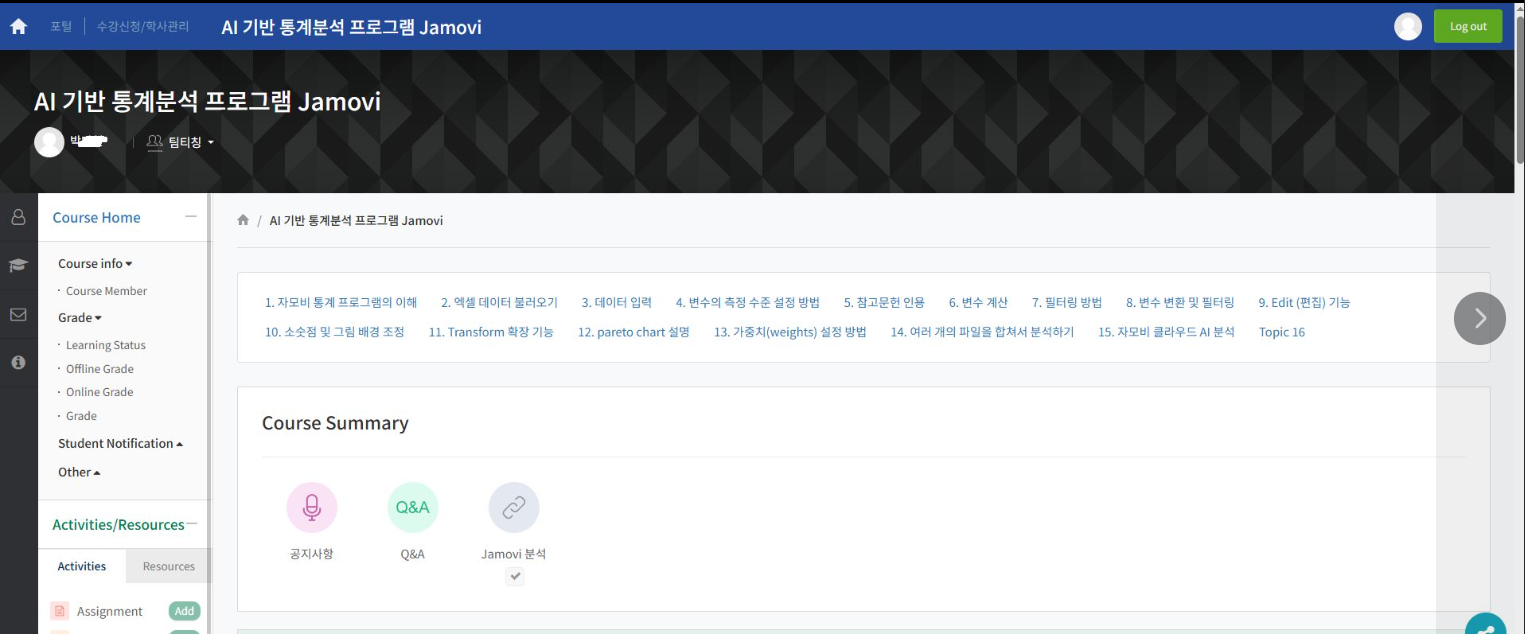Click the breadcrumb course name link
1525x634 pixels.
coord(356,220)
